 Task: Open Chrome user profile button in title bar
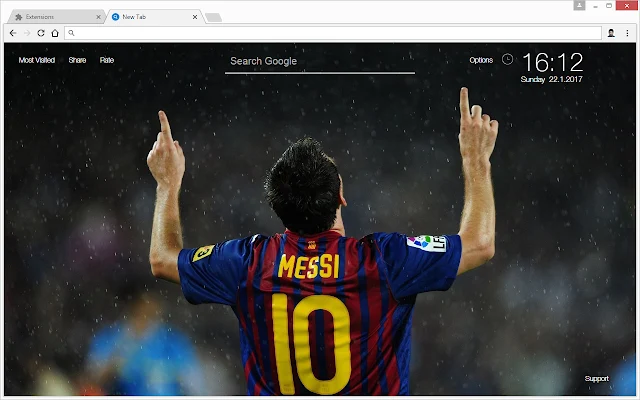coord(579,5)
